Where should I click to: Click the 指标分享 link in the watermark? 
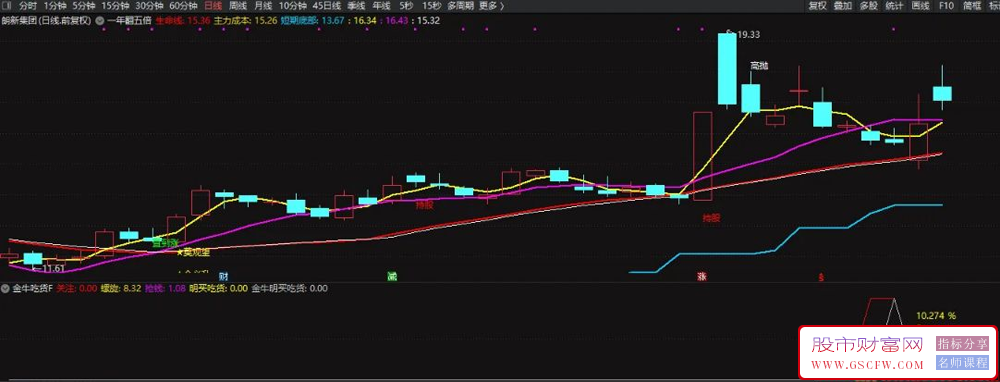(x=962, y=344)
